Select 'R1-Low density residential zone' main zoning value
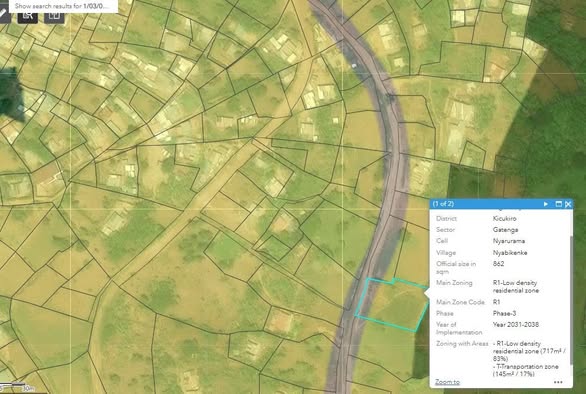This screenshot has width=586, height=394. [x=516, y=287]
